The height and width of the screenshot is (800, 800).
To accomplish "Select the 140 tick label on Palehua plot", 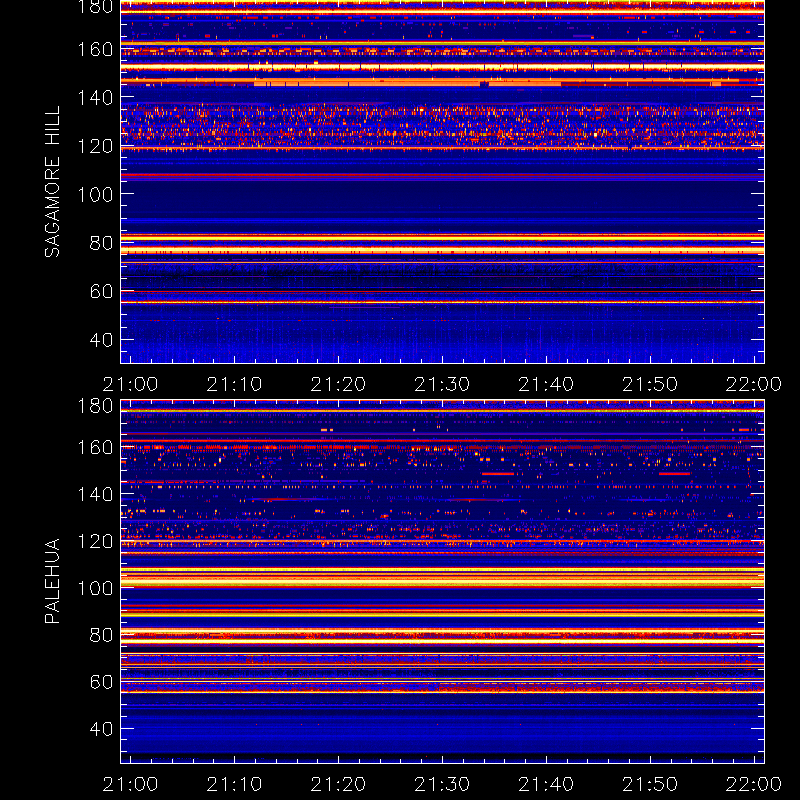I will pos(95,494).
